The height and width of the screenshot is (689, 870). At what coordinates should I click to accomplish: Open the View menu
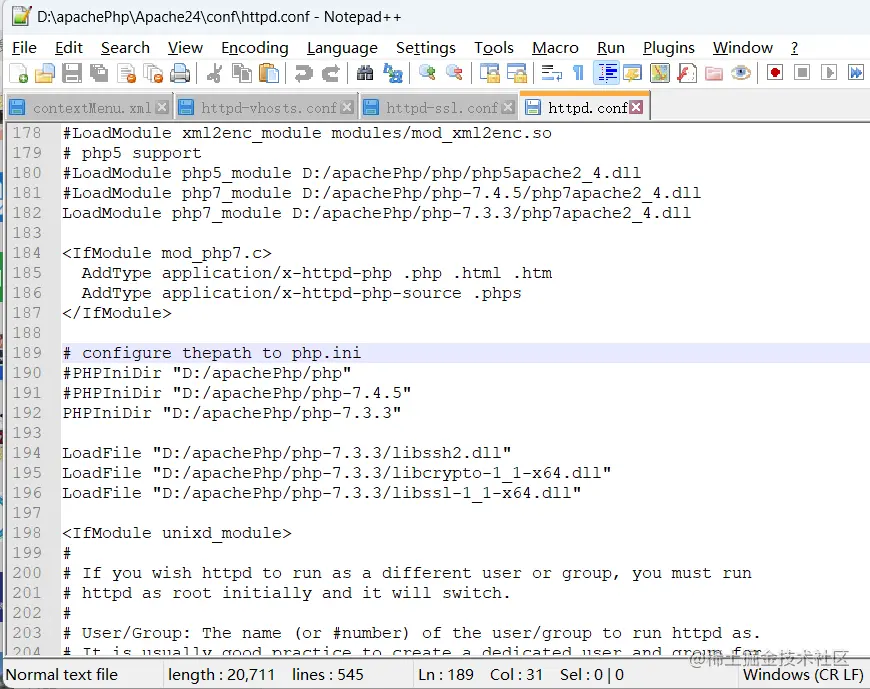point(185,48)
